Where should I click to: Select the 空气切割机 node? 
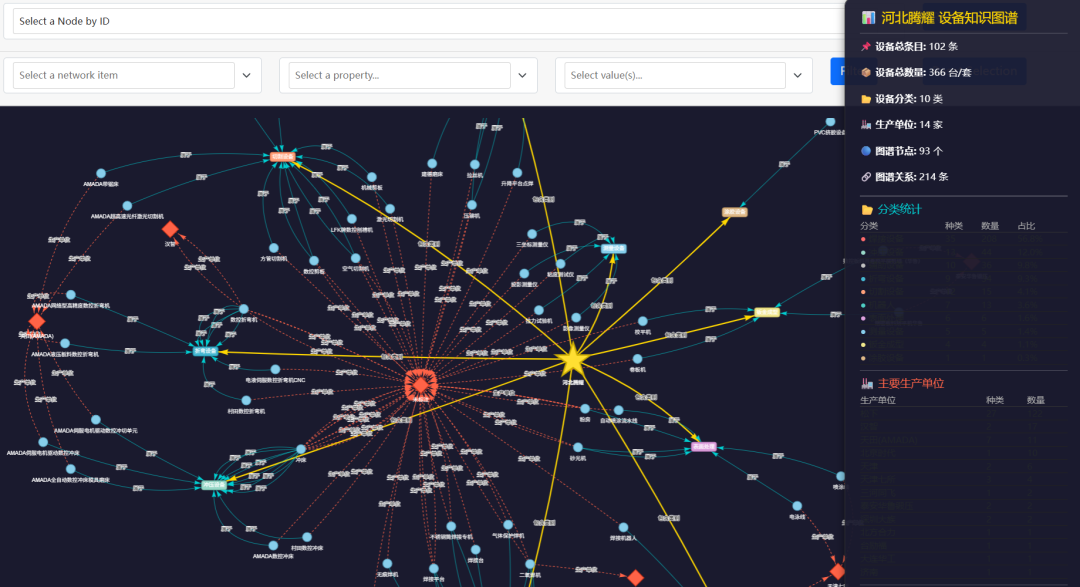click(x=355, y=258)
